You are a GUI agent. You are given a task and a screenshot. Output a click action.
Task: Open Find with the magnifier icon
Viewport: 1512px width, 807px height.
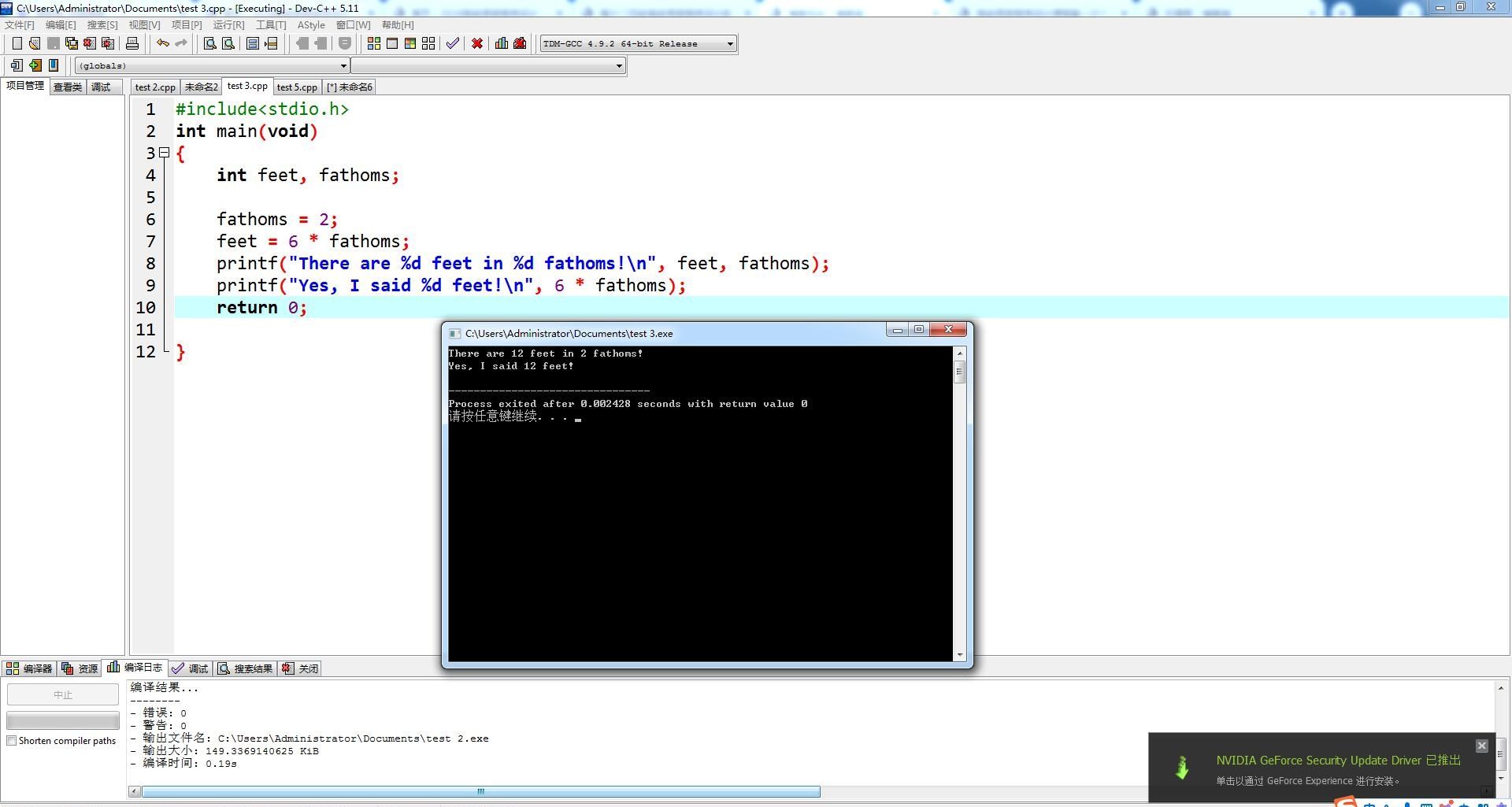click(210, 44)
